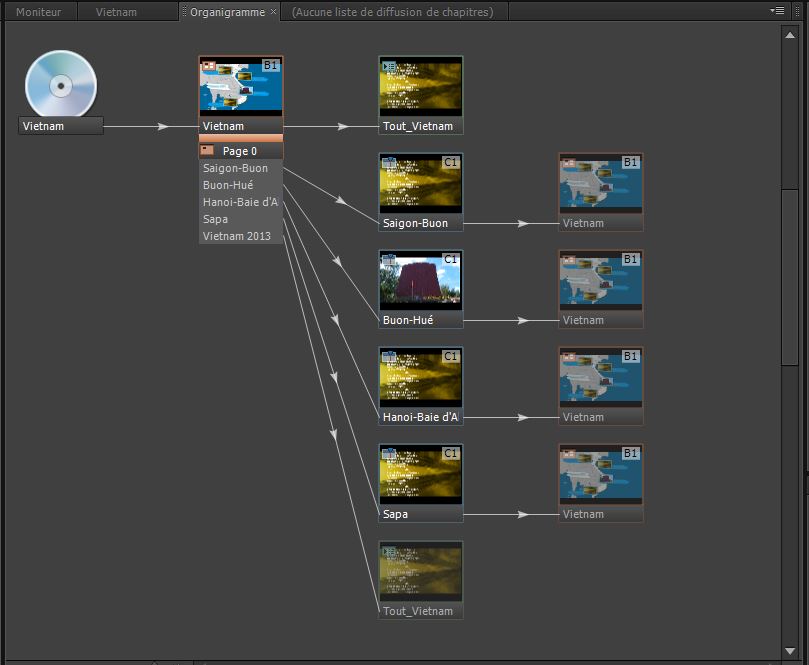Select the Hanoi-Baie d'A timeline thumbnail

pos(421,378)
